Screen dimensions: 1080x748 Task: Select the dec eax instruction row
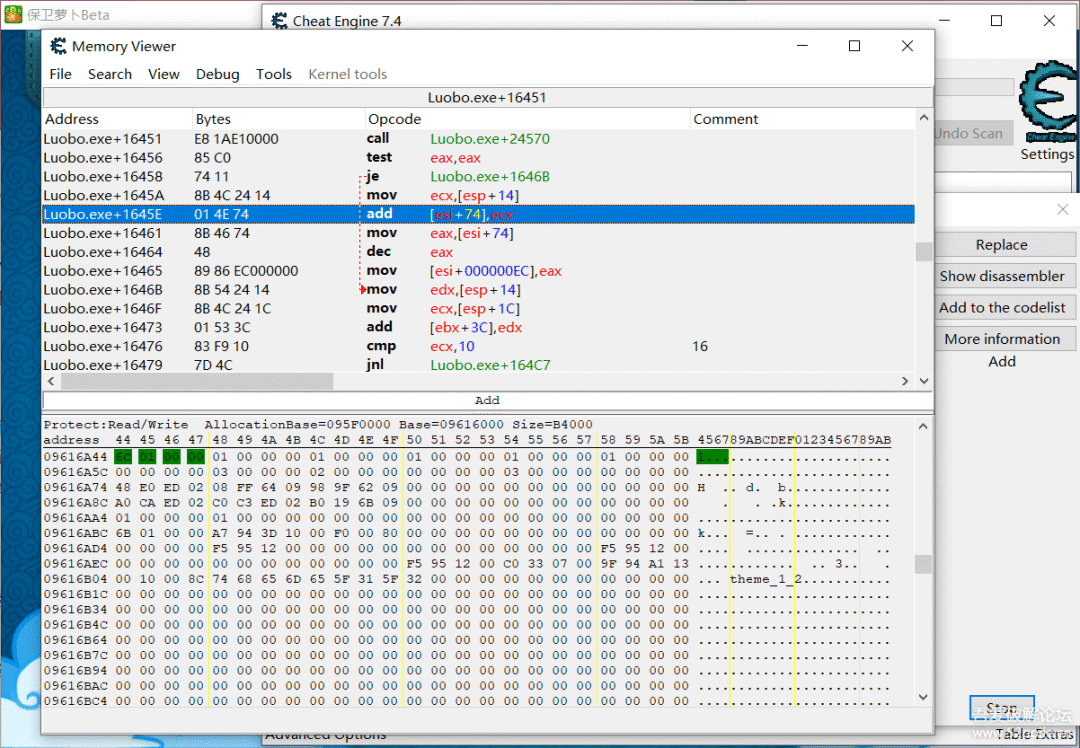click(x=478, y=252)
